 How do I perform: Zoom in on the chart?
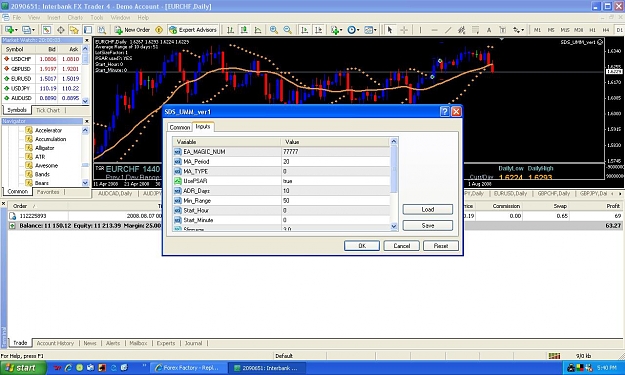tap(274, 30)
